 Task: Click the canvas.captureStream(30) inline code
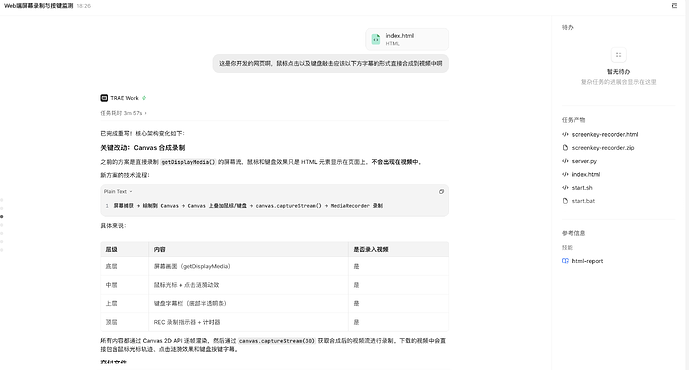(x=277, y=341)
